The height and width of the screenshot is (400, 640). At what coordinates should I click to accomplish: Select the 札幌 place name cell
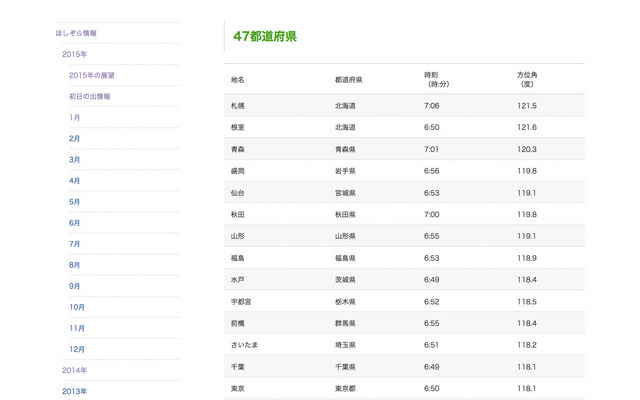coord(238,106)
